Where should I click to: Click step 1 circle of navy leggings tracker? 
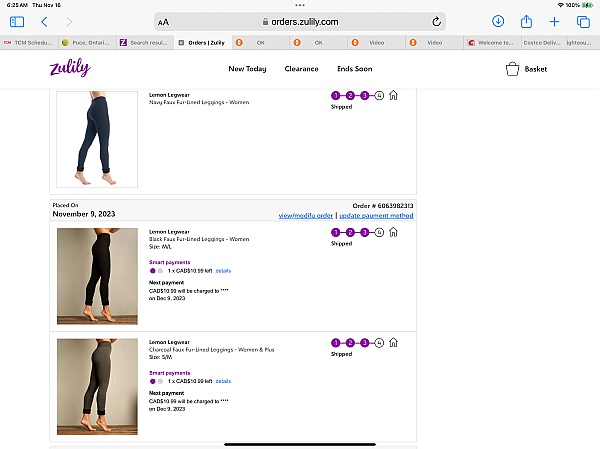pos(336,95)
